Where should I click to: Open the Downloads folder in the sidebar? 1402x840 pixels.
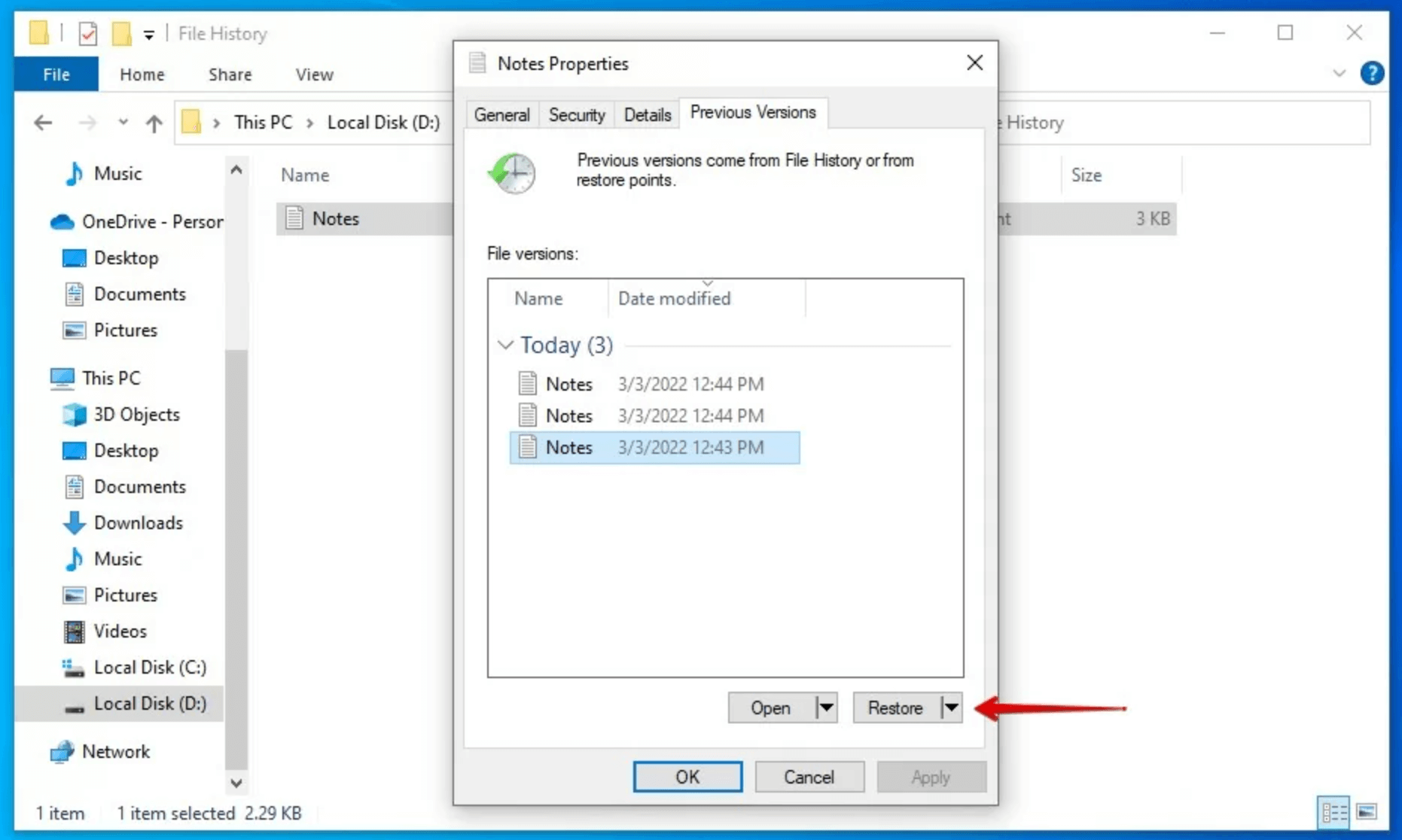tap(138, 522)
